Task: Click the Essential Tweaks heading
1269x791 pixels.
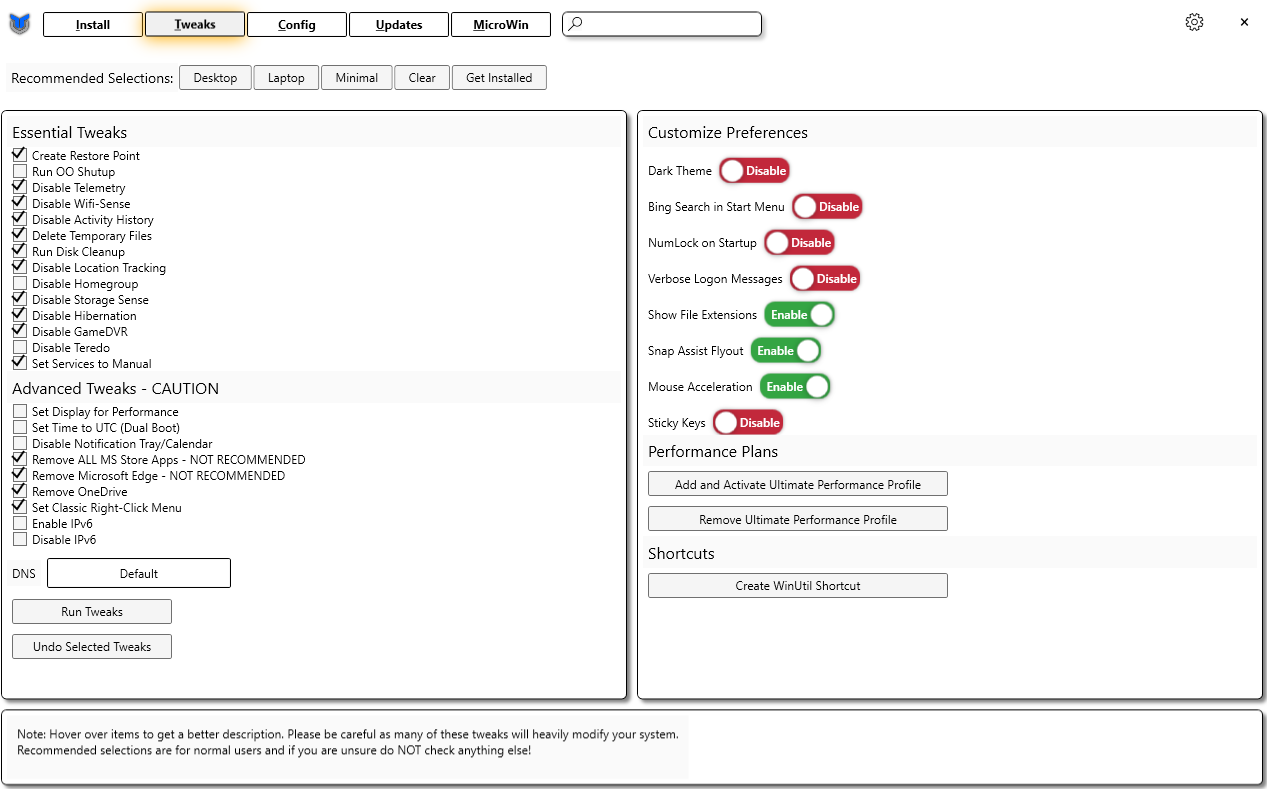Action: pos(70,132)
